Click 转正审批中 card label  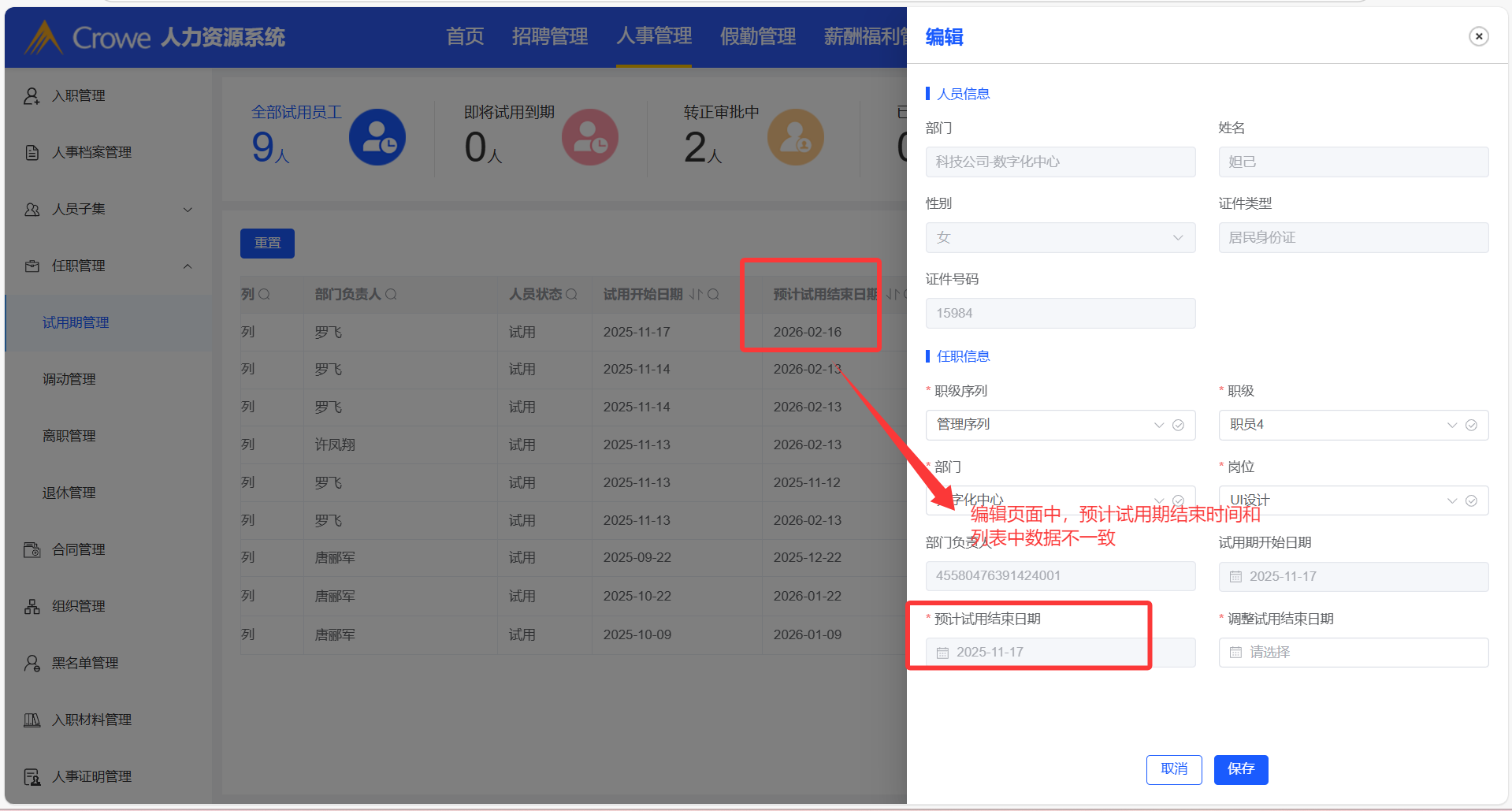coord(722,113)
